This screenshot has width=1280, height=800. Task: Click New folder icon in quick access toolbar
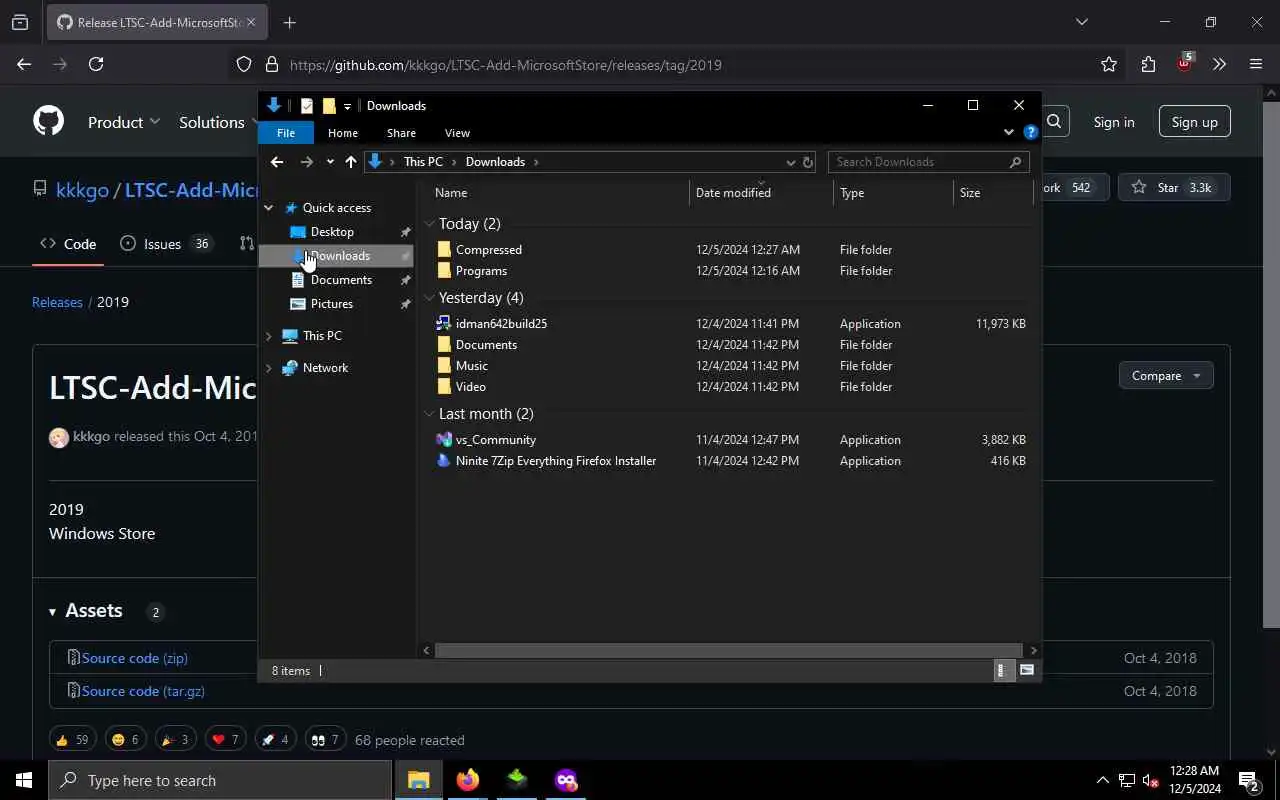coord(329,106)
